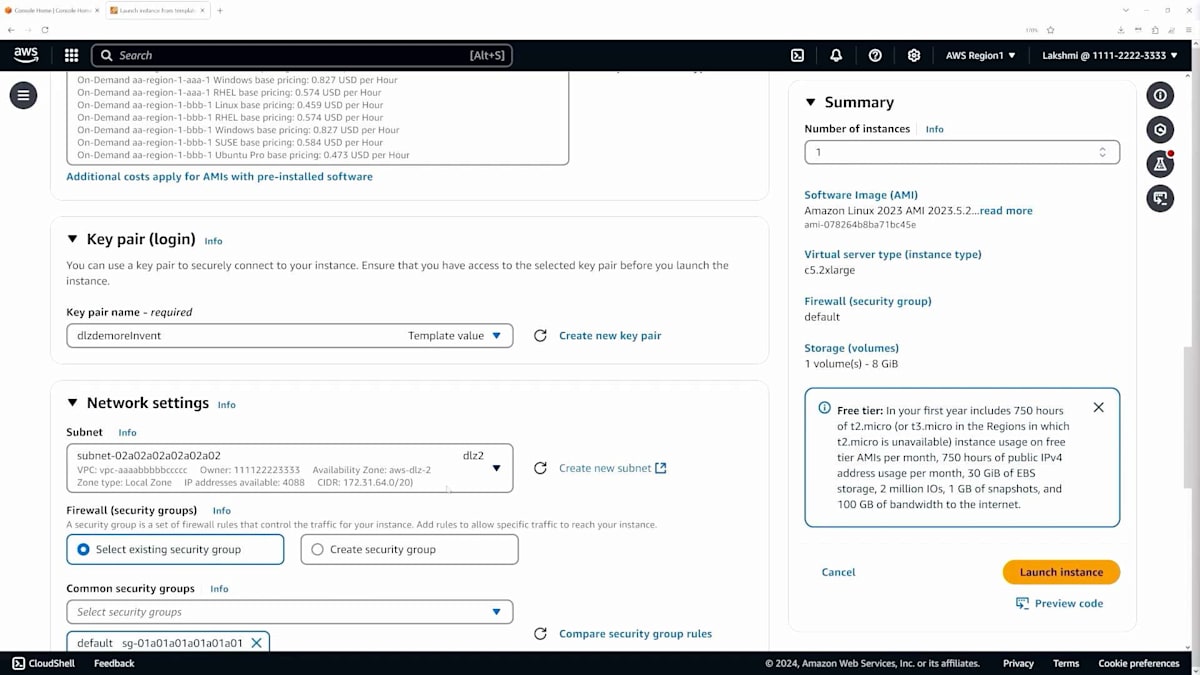Bookmark this page with the star icon
The width and height of the screenshot is (1200, 675).
[1050, 30]
